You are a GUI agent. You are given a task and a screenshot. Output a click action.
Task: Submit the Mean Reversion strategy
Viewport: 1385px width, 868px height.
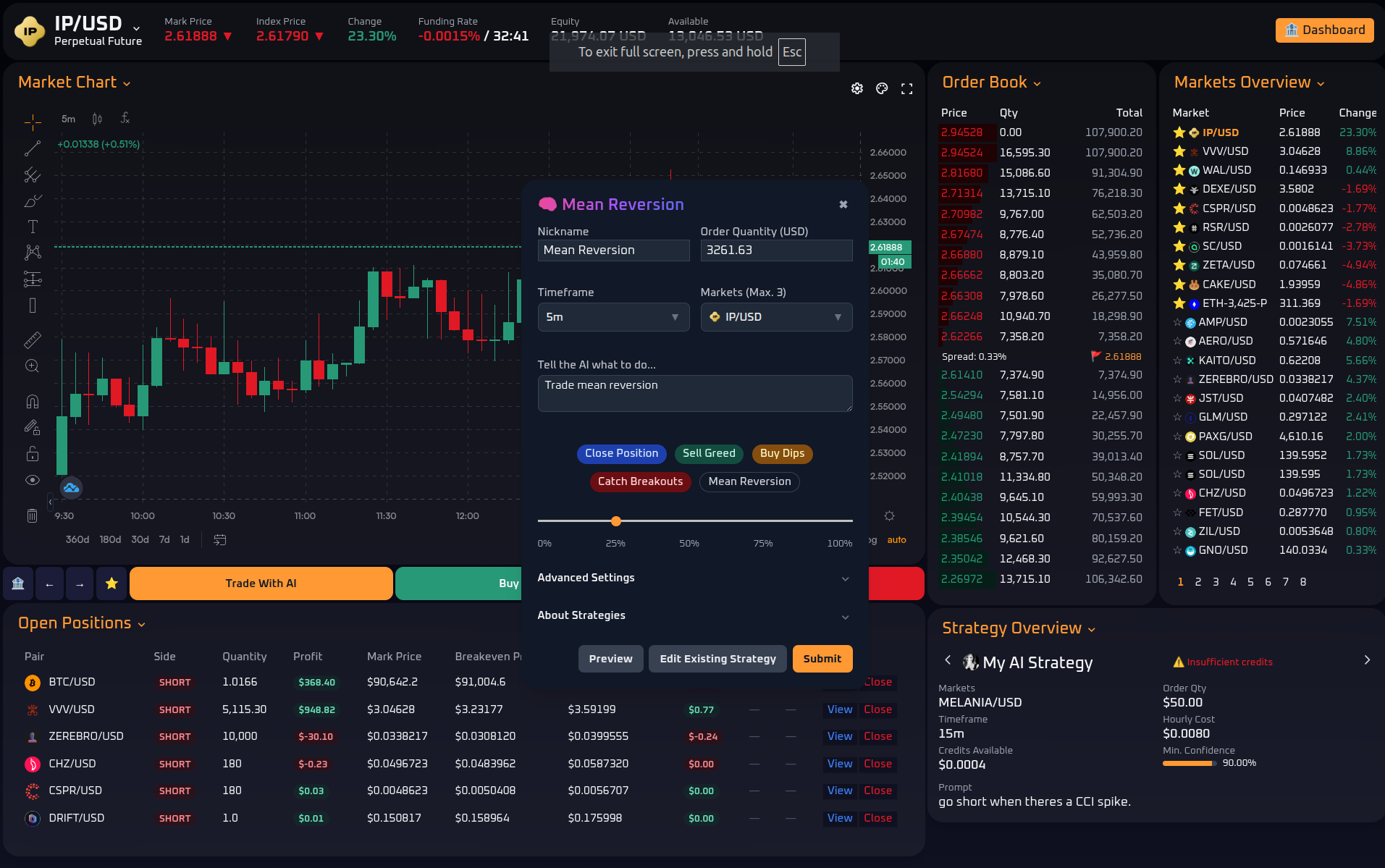(822, 659)
